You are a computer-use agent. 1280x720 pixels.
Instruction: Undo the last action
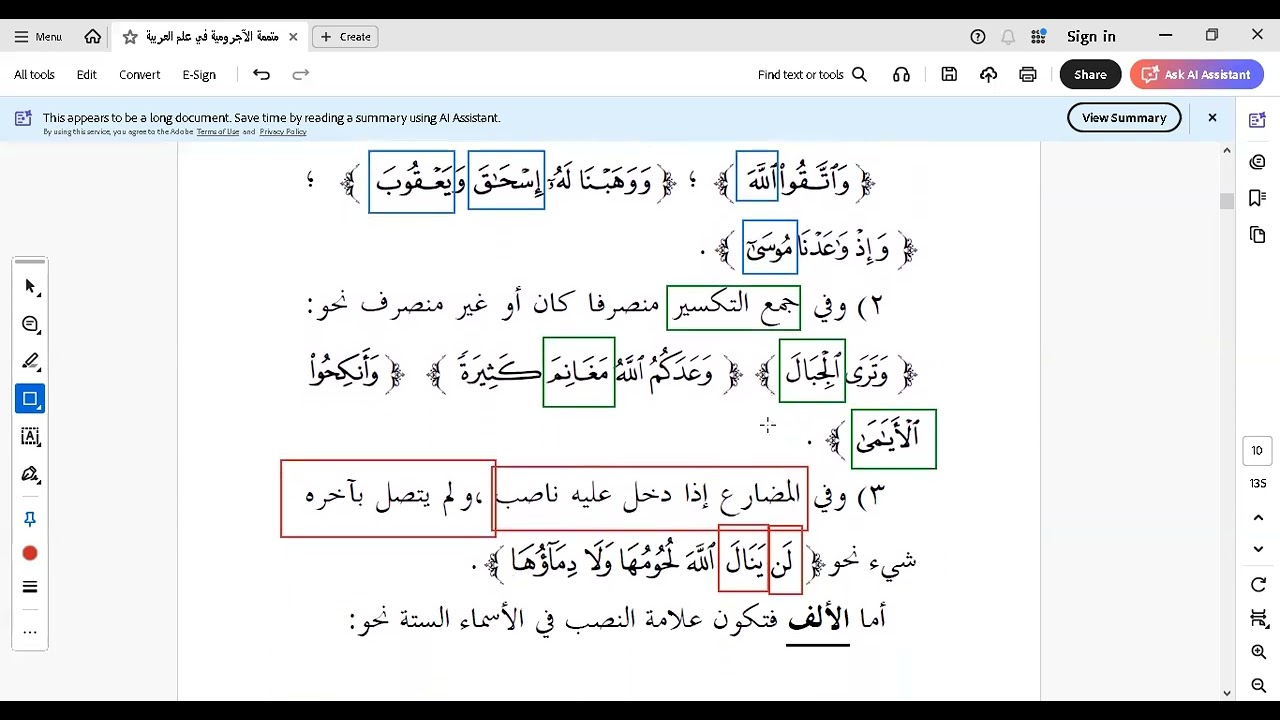[261, 74]
